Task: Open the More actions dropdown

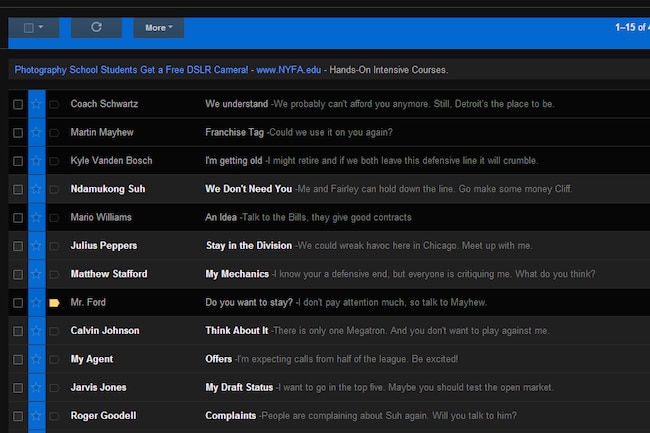Action: click(158, 28)
